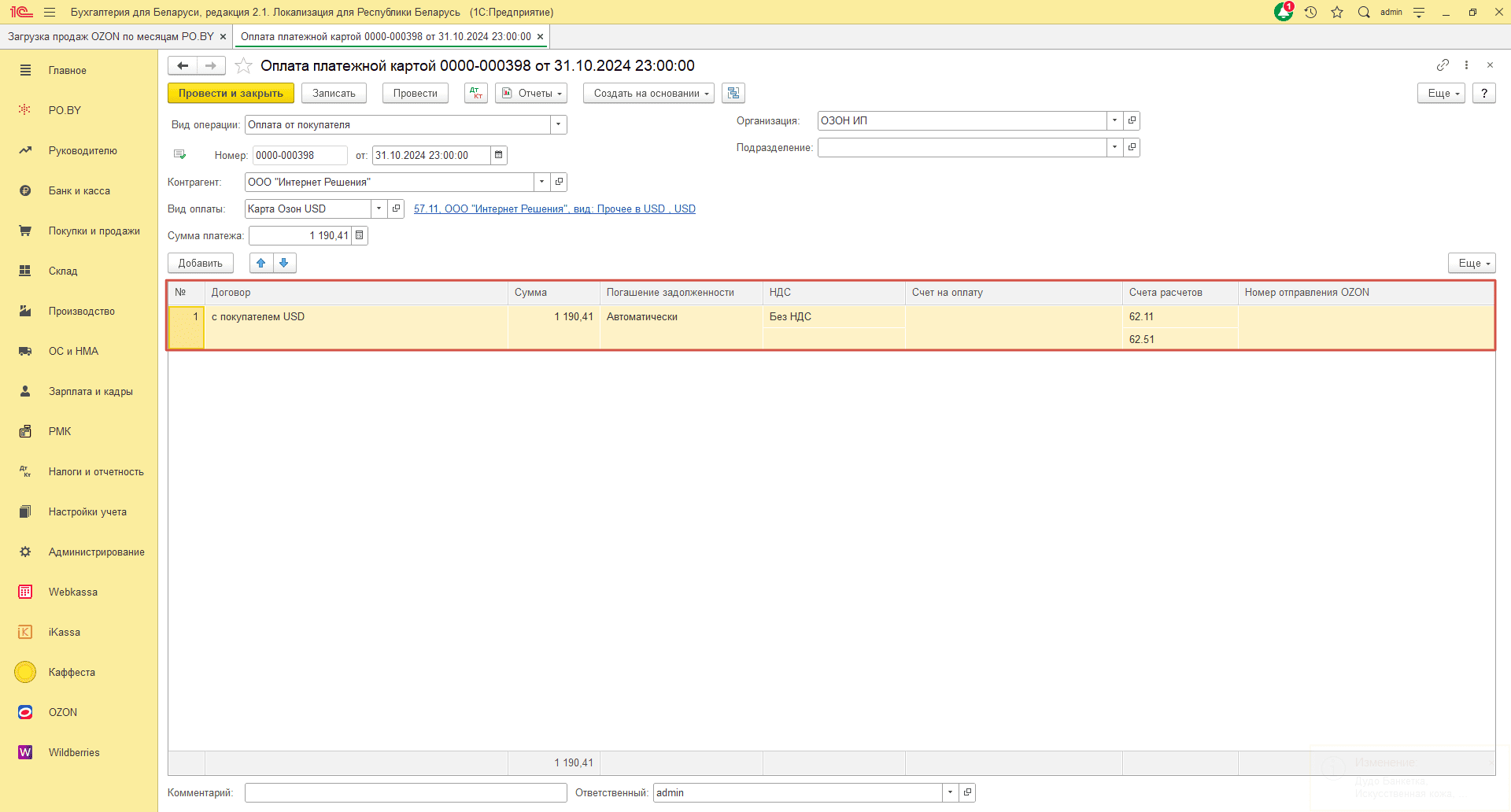This screenshot has height=812, width=1511.
Task: Go forward with the right arrow button
Action: (x=211, y=65)
